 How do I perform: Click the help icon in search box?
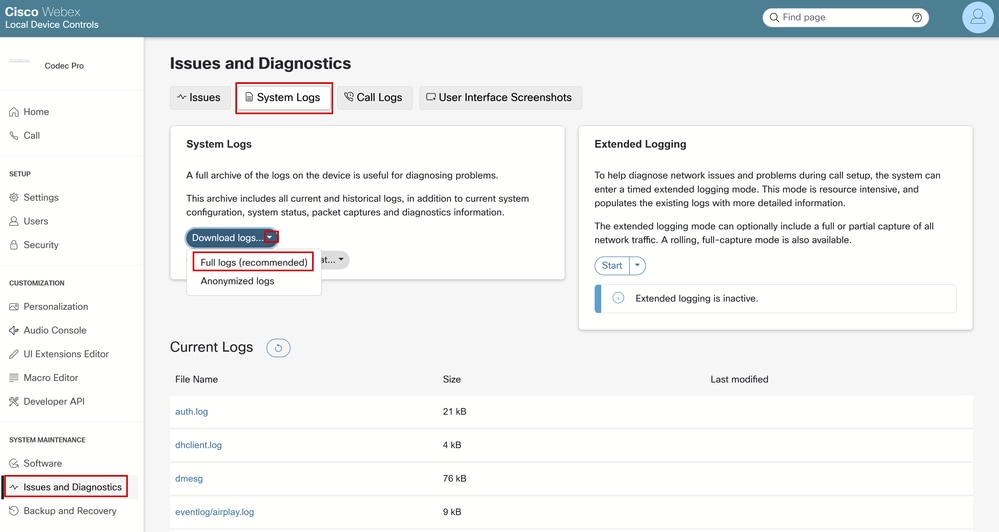(x=917, y=17)
